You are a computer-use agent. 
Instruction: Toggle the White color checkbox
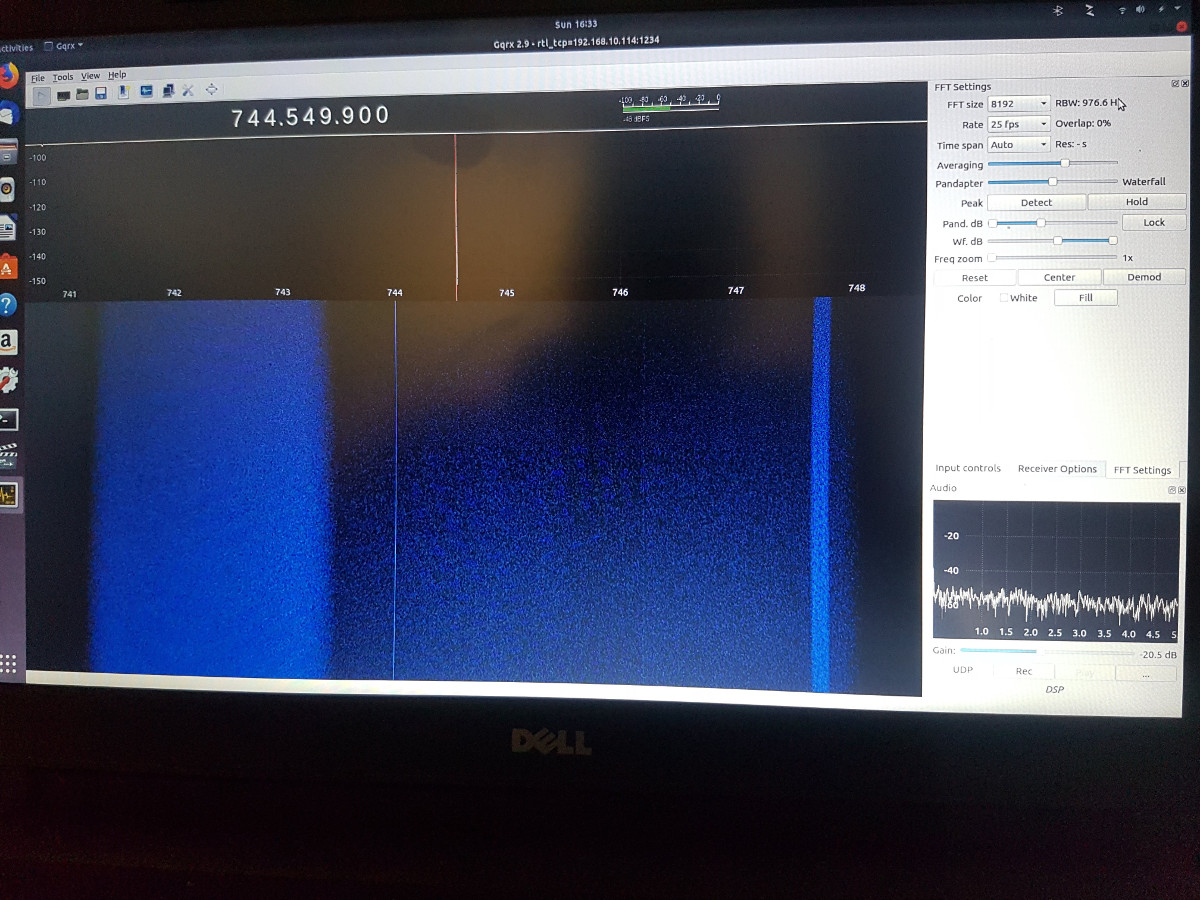pos(1004,298)
